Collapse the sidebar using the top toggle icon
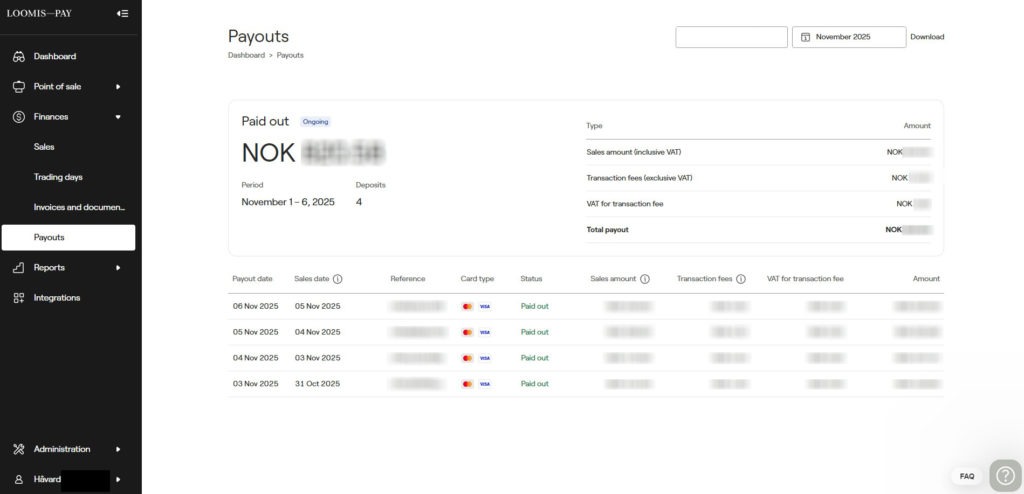This screenshot has width=1024, height=494. click(x=122, y=14)
